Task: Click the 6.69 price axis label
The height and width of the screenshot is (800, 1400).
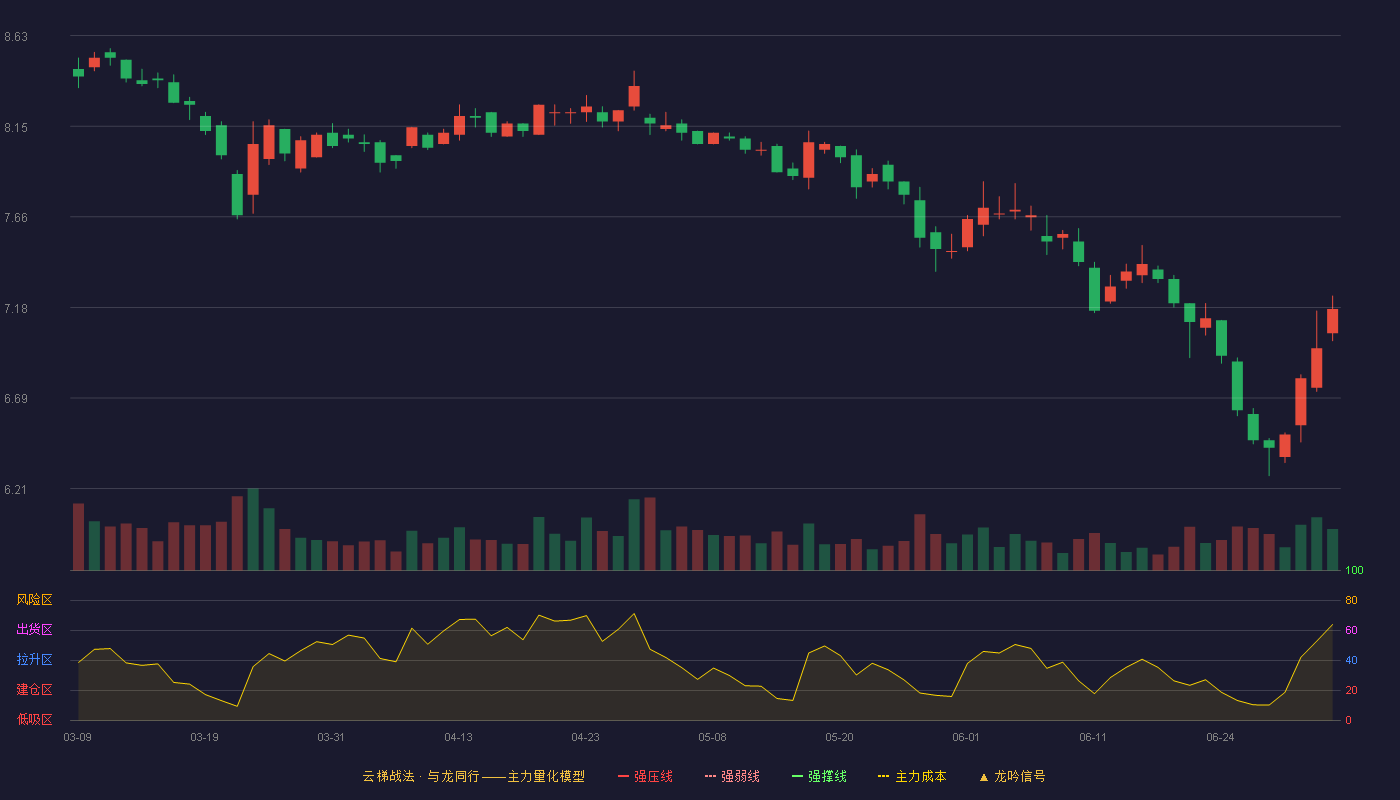Action: point(16,399)
